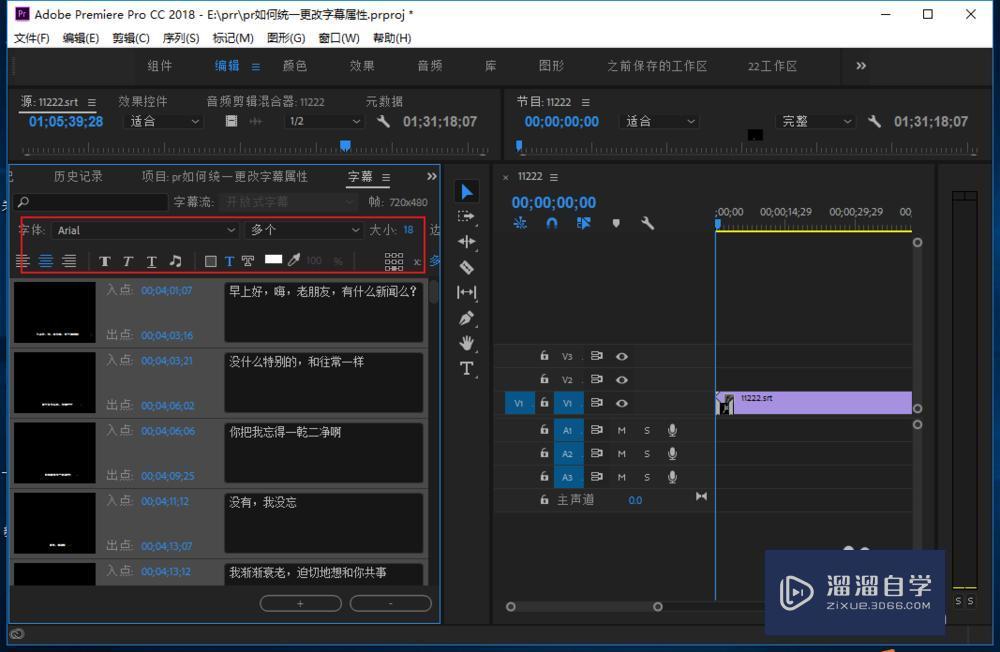Open timeline wrench display settings

[647, 223]
